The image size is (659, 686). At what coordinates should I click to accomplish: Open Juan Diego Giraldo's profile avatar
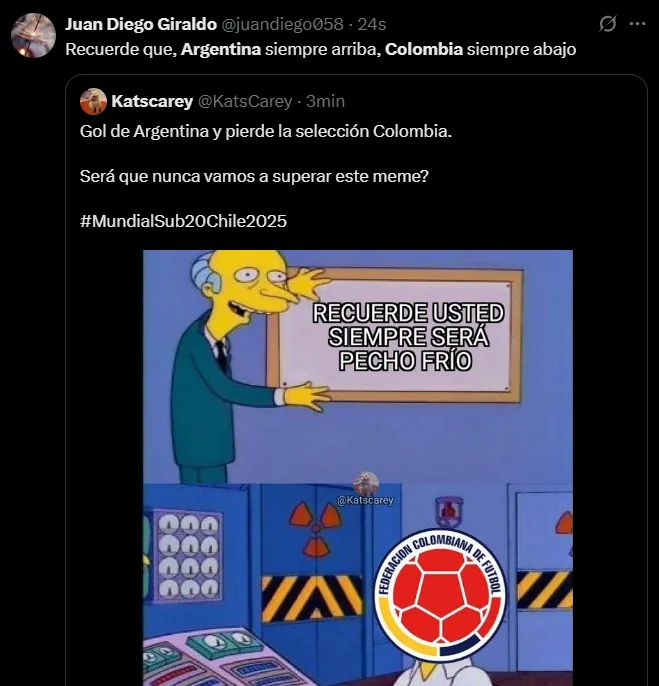click(33, 35)
